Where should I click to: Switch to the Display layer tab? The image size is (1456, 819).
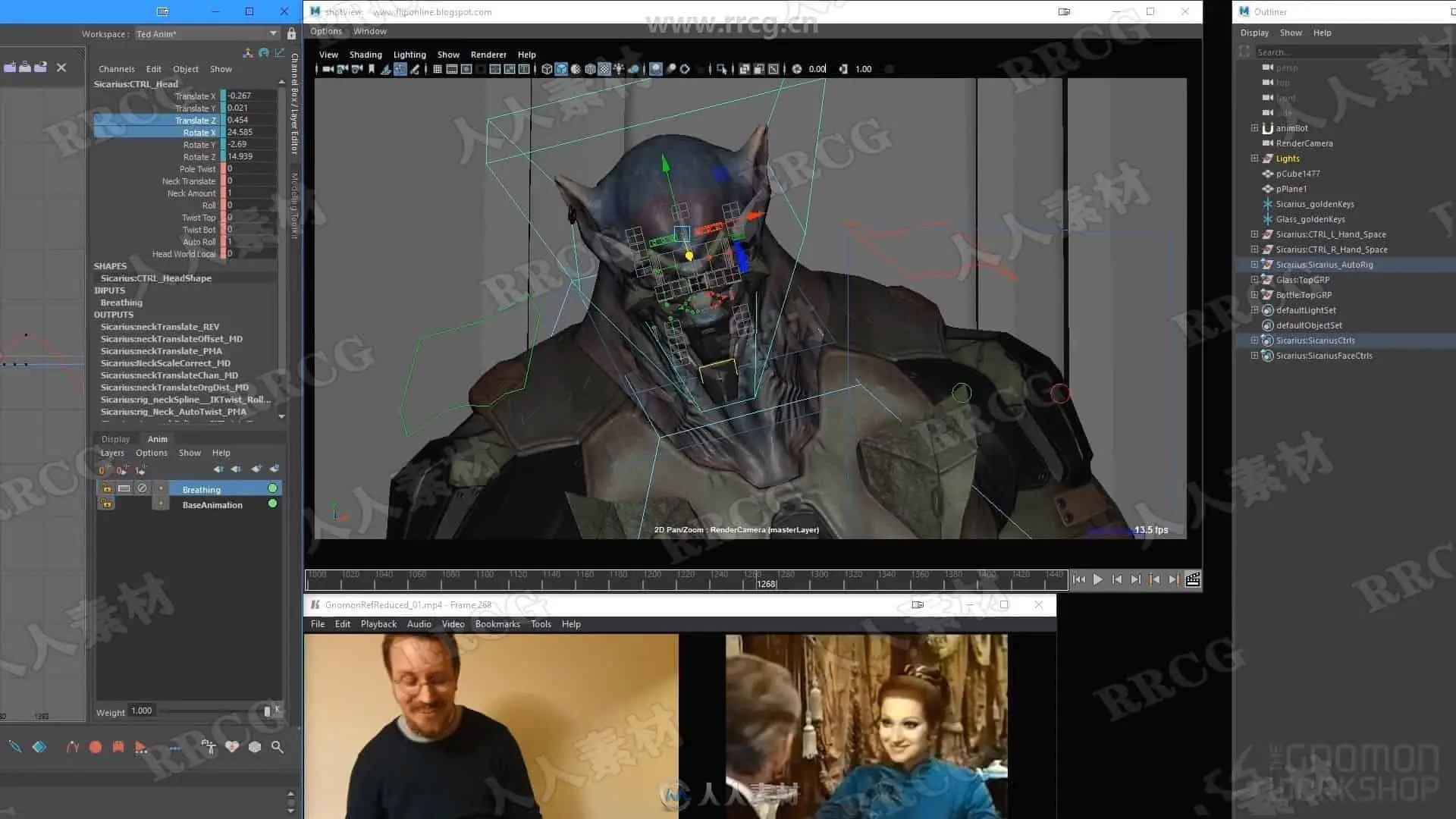tap(115, 439)
